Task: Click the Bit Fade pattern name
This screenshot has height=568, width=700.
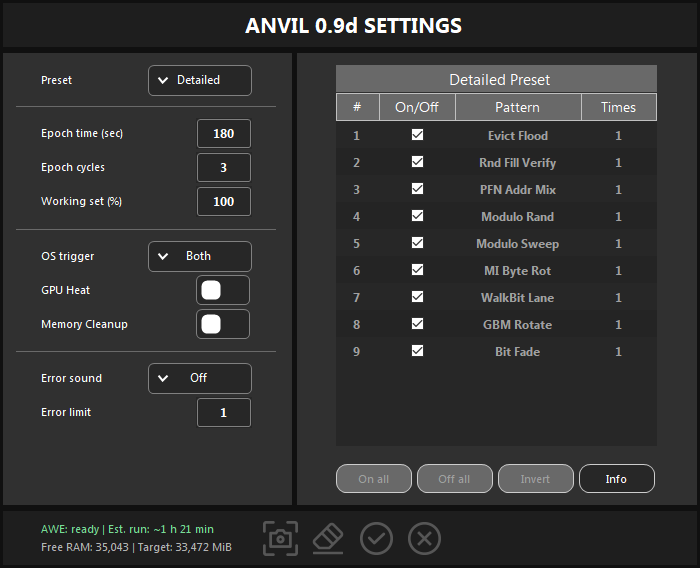Action: point(518,352)
